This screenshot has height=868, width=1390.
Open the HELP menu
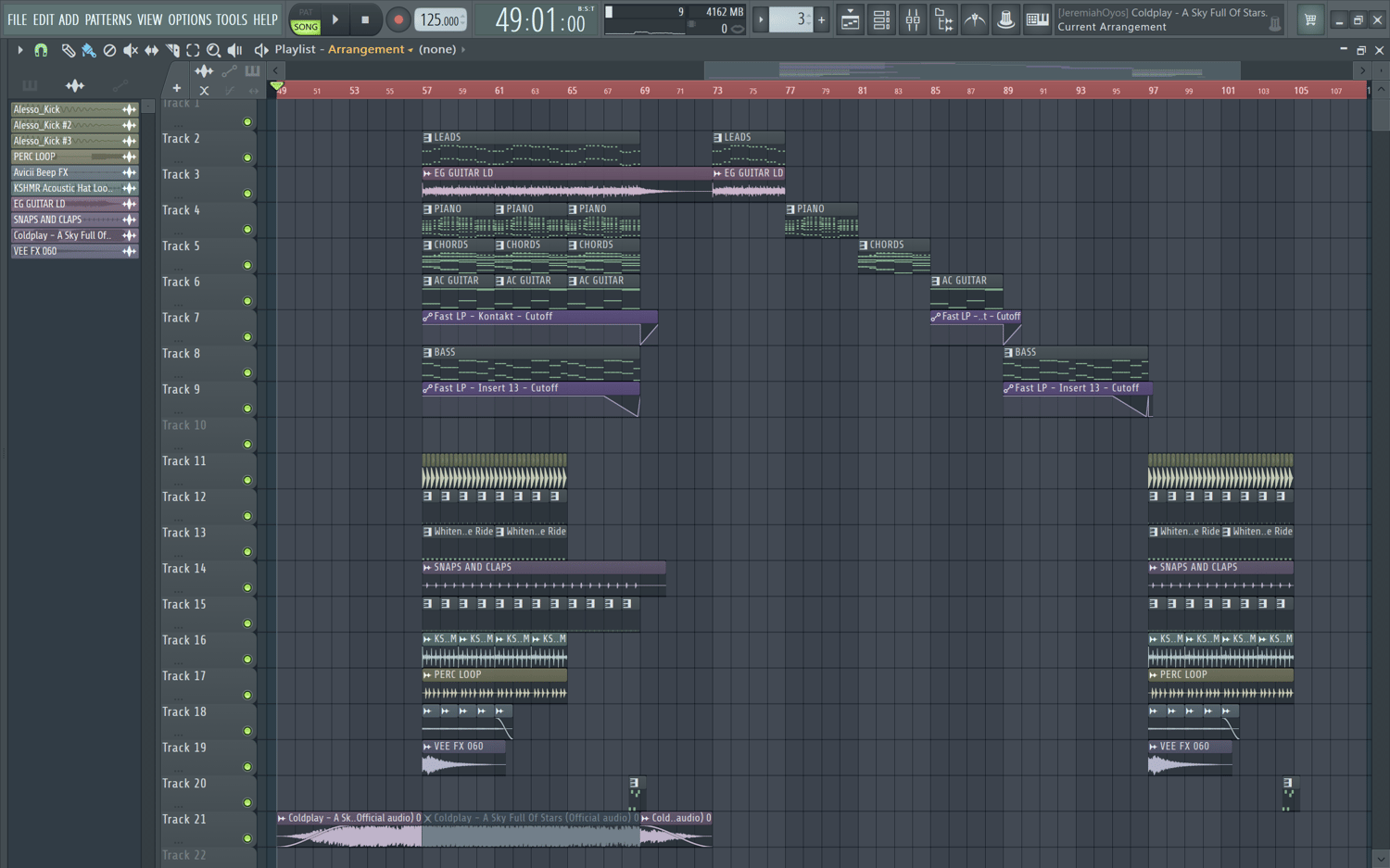point(266,19)
